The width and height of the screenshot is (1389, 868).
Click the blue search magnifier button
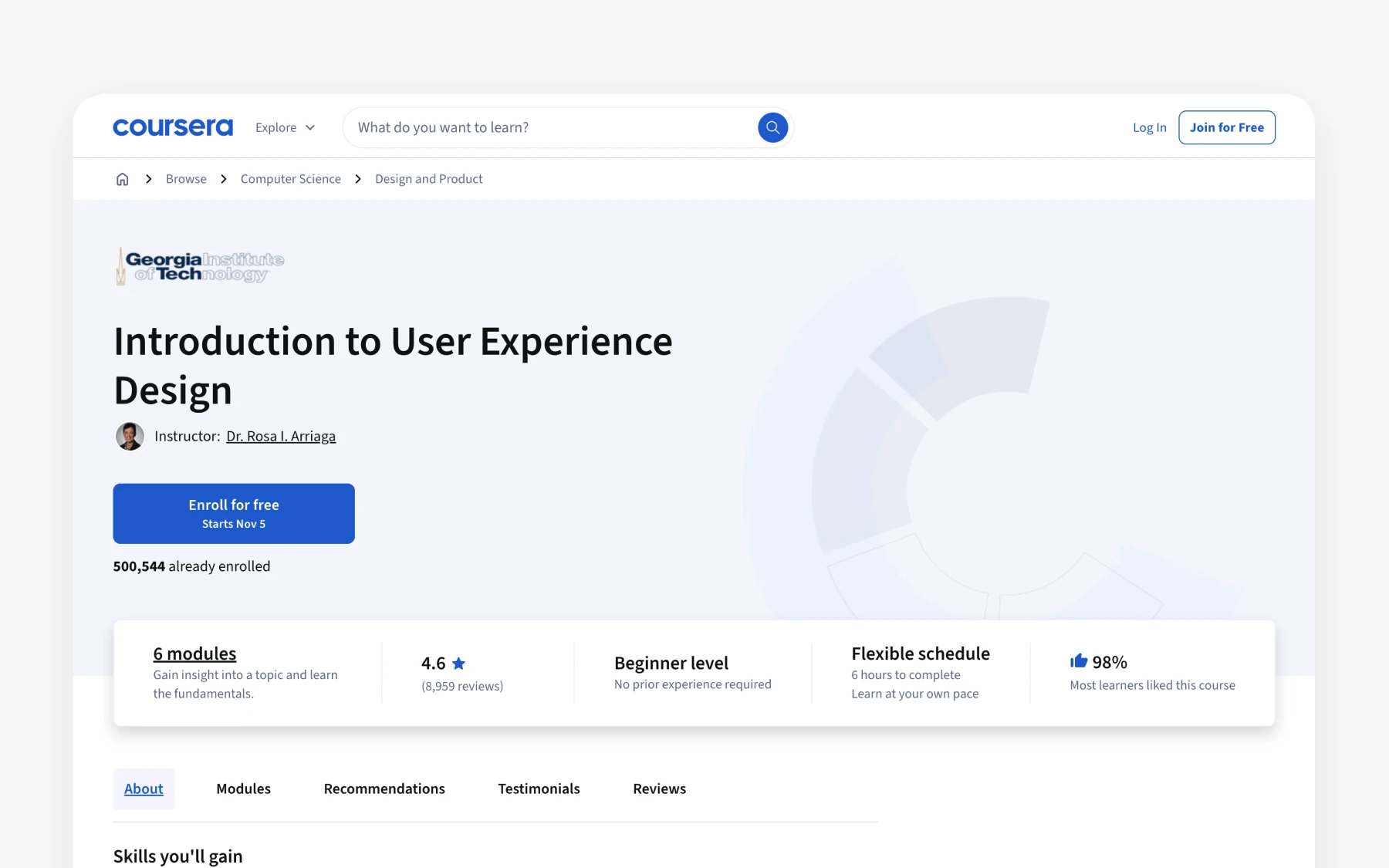772,127
